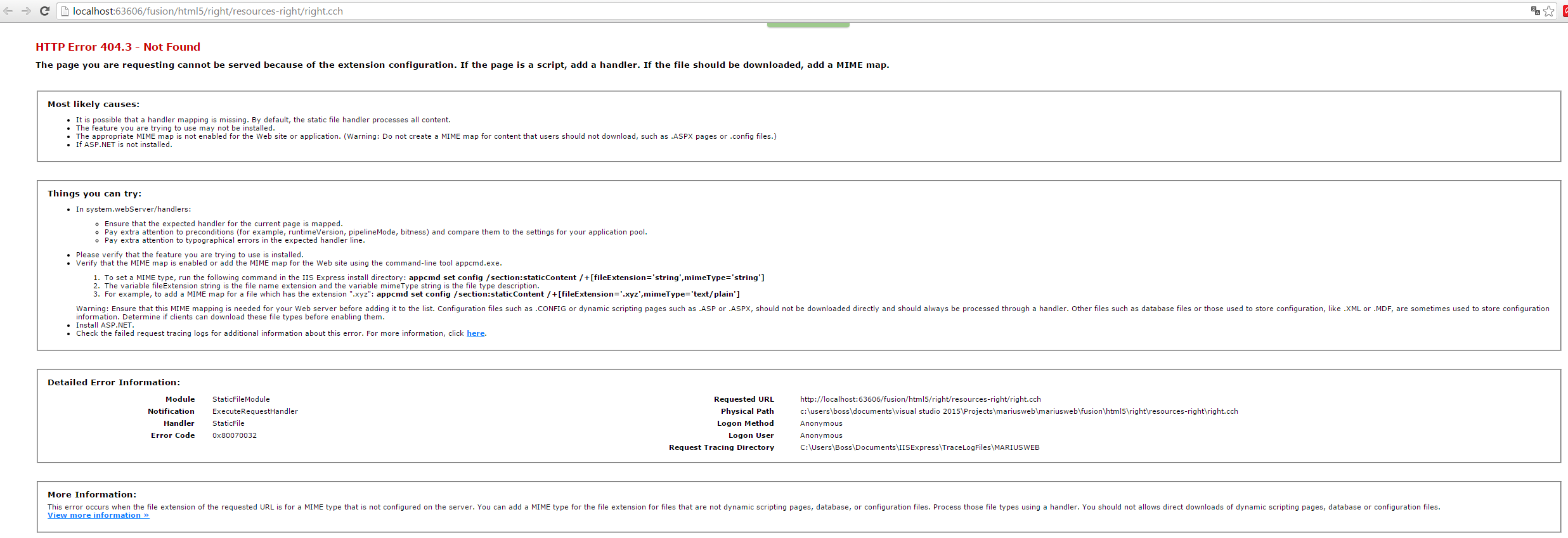Click the page info icon in address bar
Screen dimensions: 1568x538
64,11
